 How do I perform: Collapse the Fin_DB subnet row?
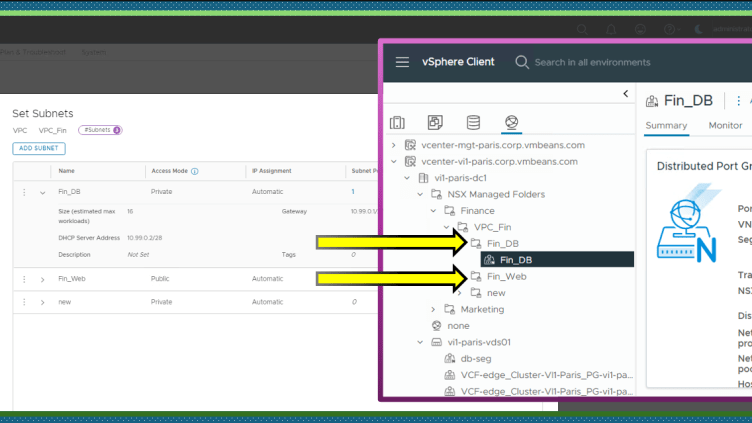point(43,192)
